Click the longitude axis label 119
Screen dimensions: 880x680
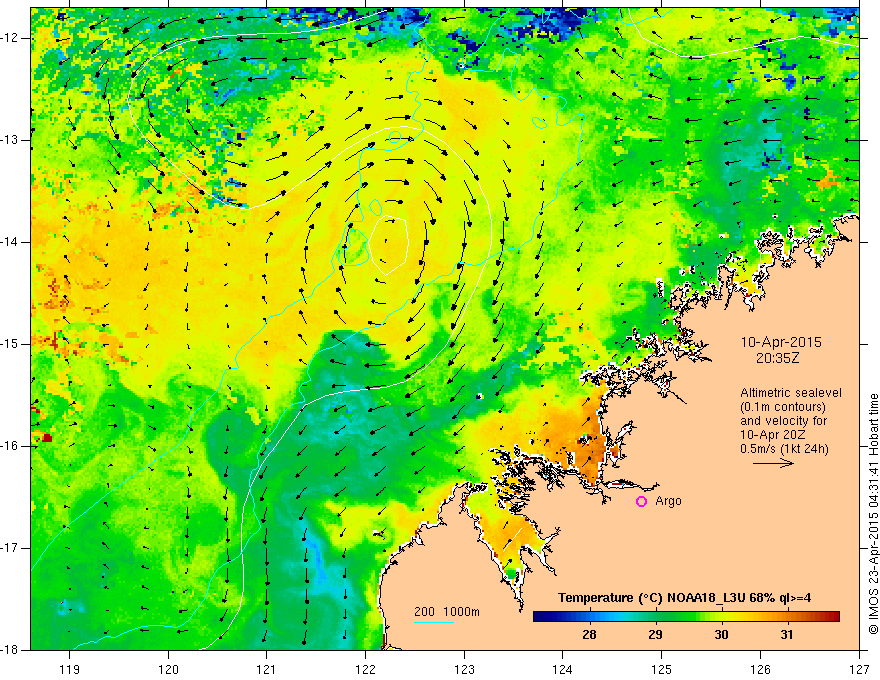pyautogui.click(x=70, y=669)
